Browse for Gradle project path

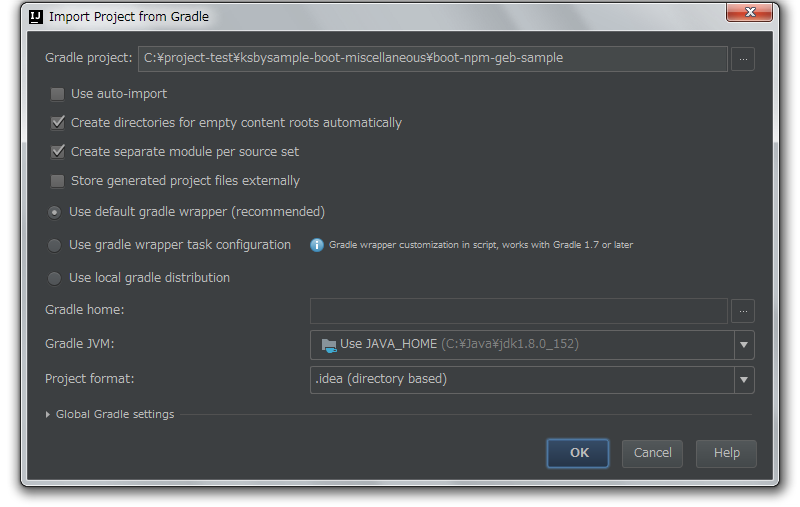coord(743,59)
